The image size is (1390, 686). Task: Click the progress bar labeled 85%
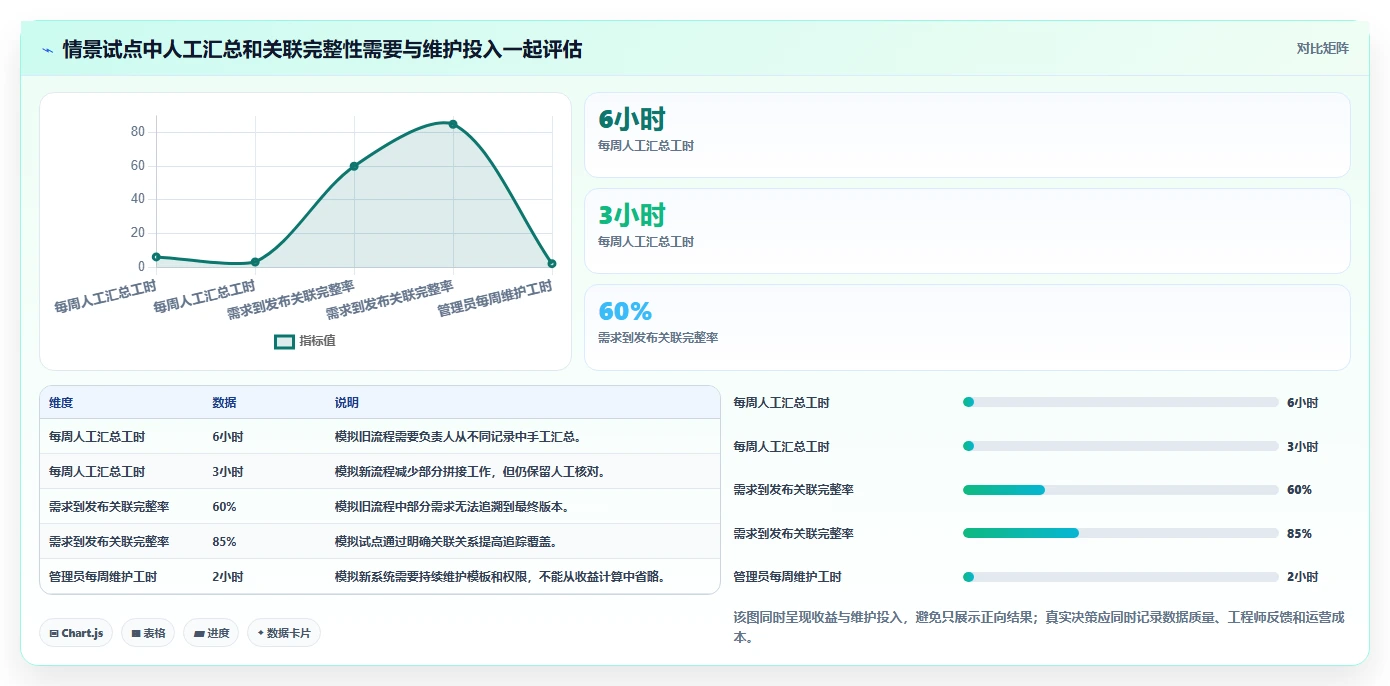(1120, 533)
